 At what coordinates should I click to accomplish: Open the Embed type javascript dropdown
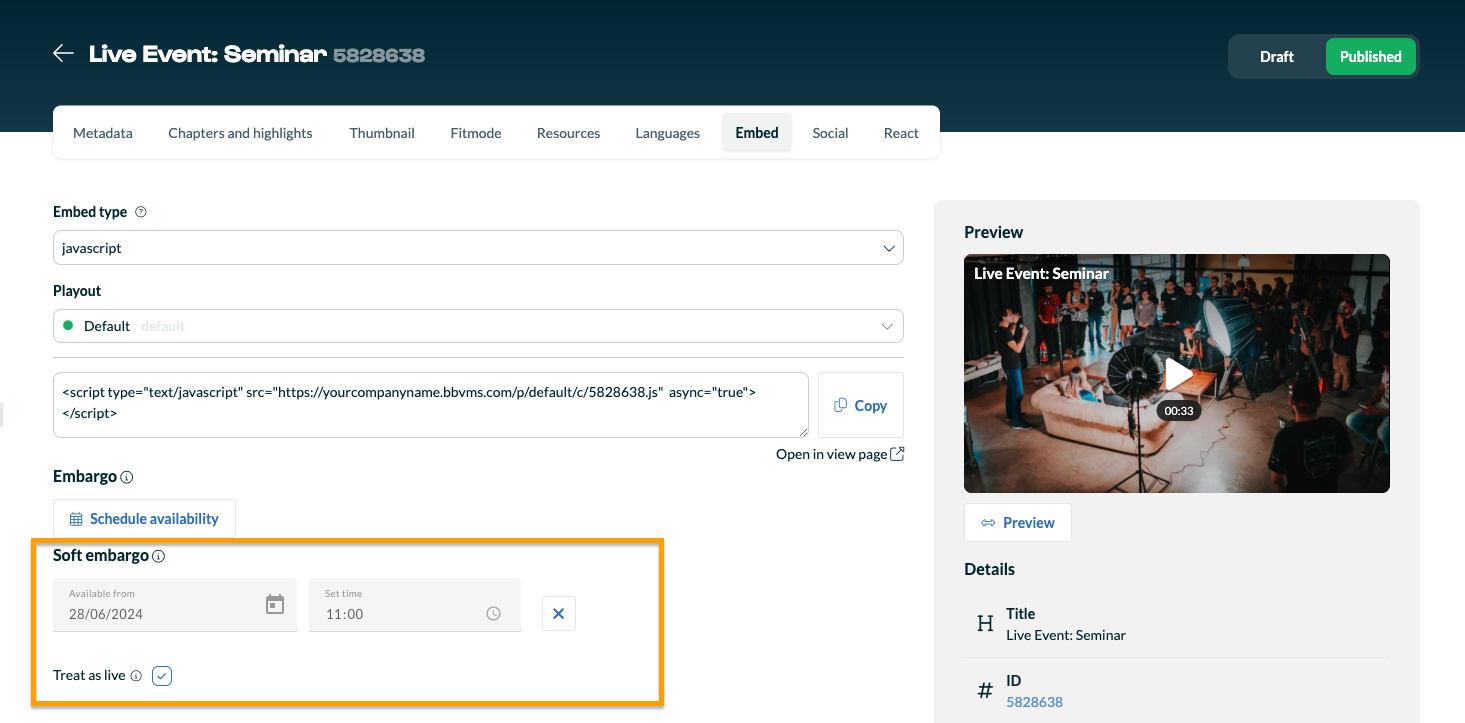tap(478, 248)
